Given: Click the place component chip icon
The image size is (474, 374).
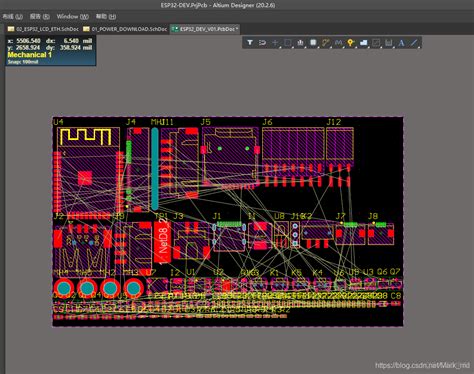Looking at the screenshot, I should [313, 43].
